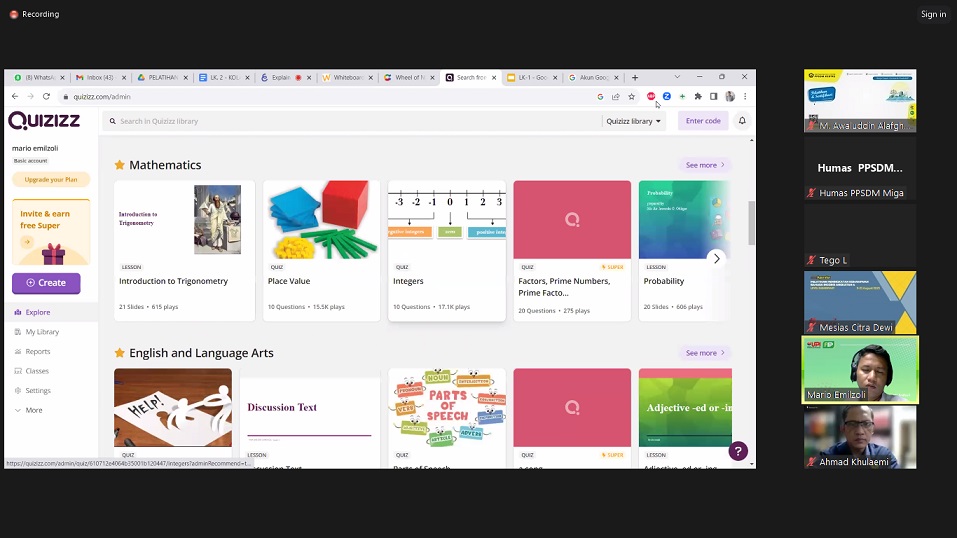Open the Probability lesson card
The width and height of the screenshot is (957, 538).
tap(685, 250)
